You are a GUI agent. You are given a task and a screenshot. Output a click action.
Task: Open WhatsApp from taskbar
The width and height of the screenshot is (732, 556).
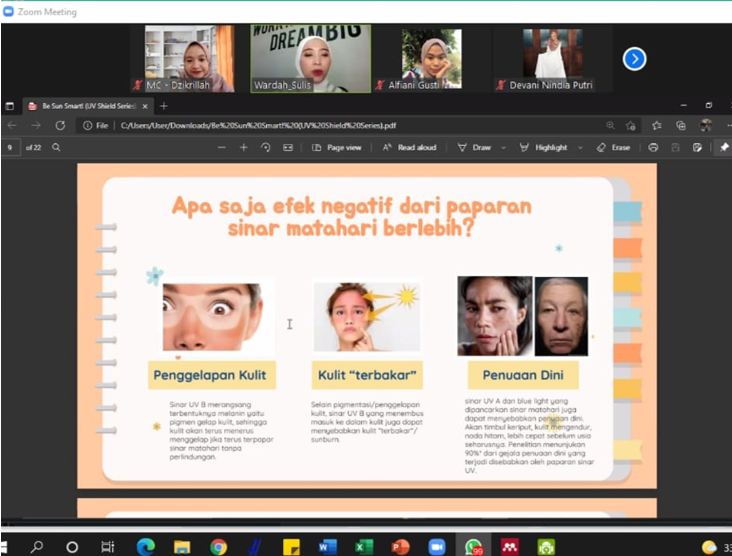473,547
